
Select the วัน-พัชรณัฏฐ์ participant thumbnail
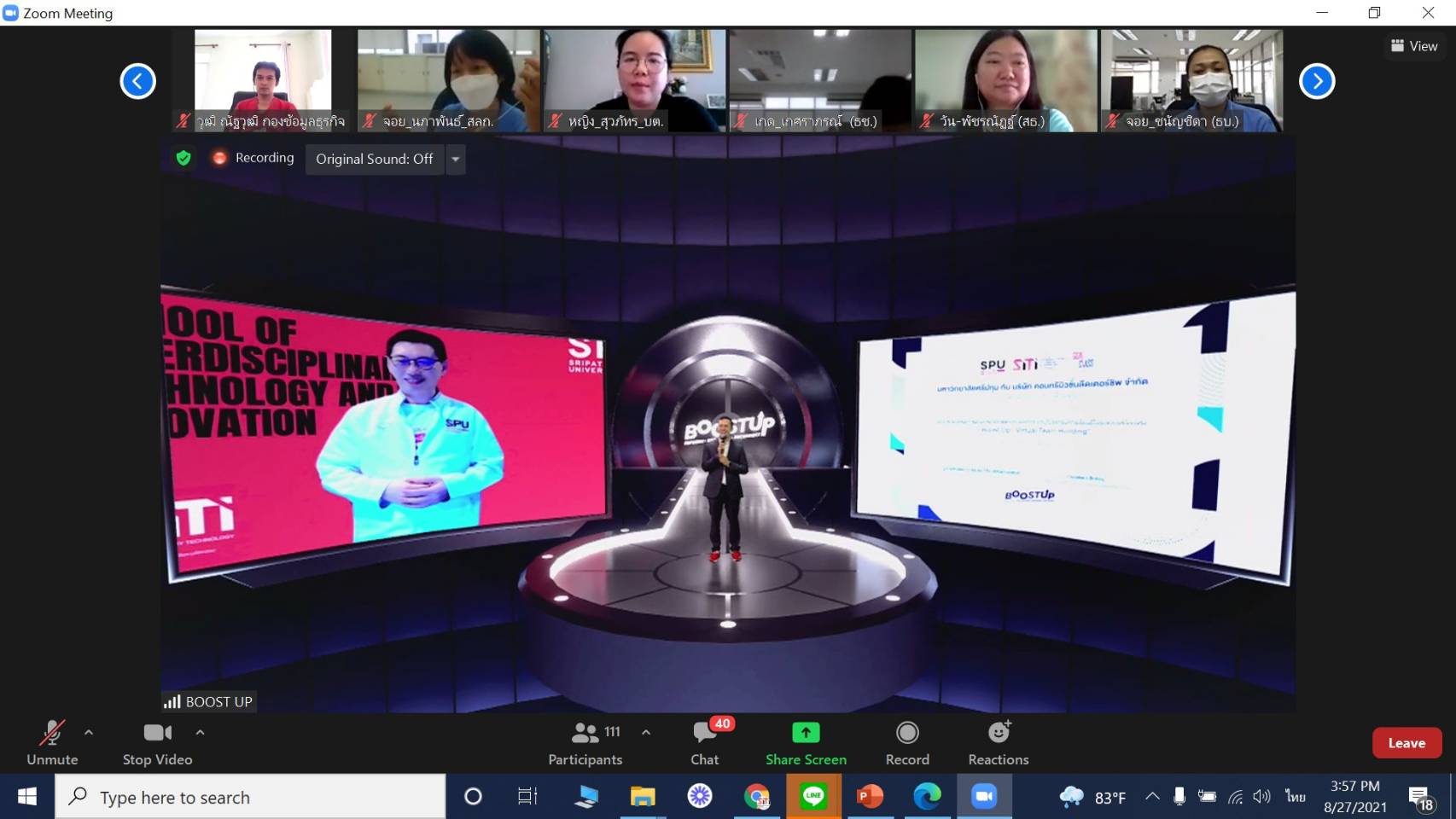coord(1006,80)
